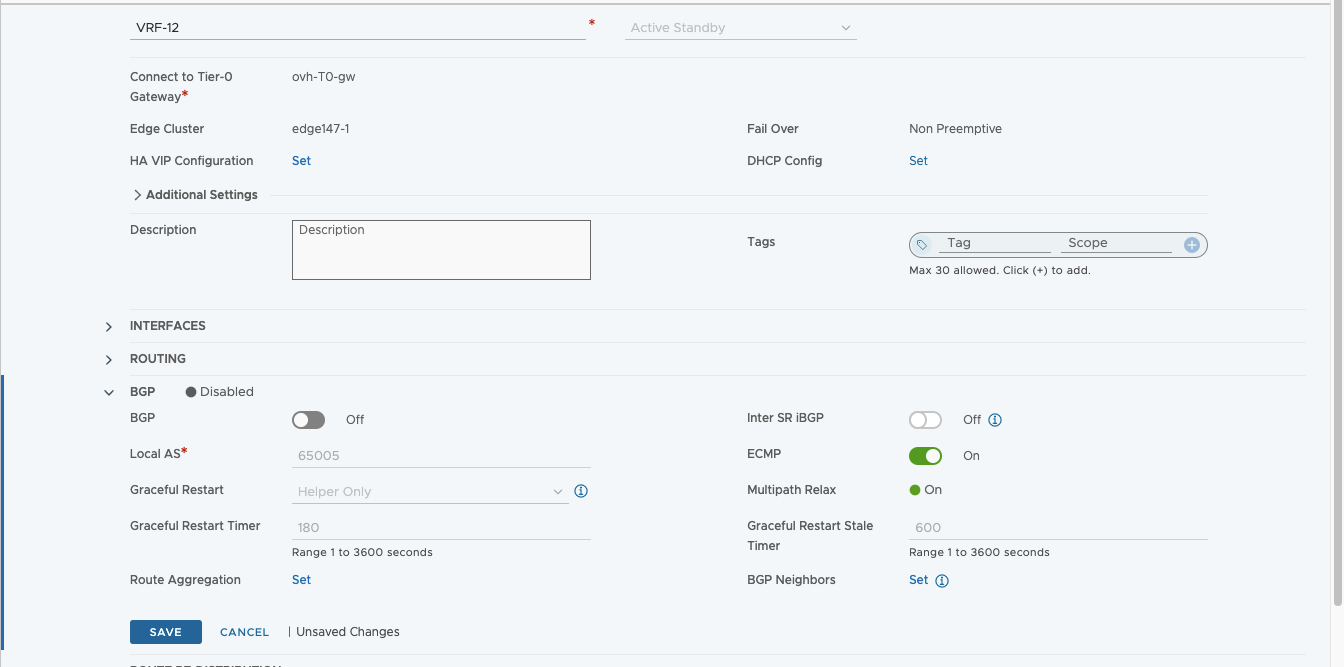1344x667 pixels.
Task: Open the Graceful Restart Helper Only dropdown
Action: click(430, 492)
